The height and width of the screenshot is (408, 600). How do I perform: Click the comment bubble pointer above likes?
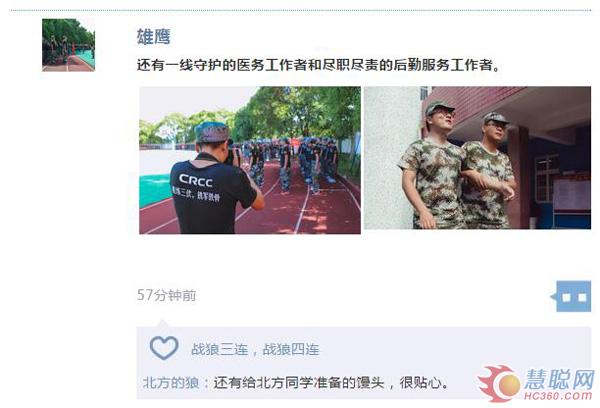pyautogui.click(x=162, y=323)
